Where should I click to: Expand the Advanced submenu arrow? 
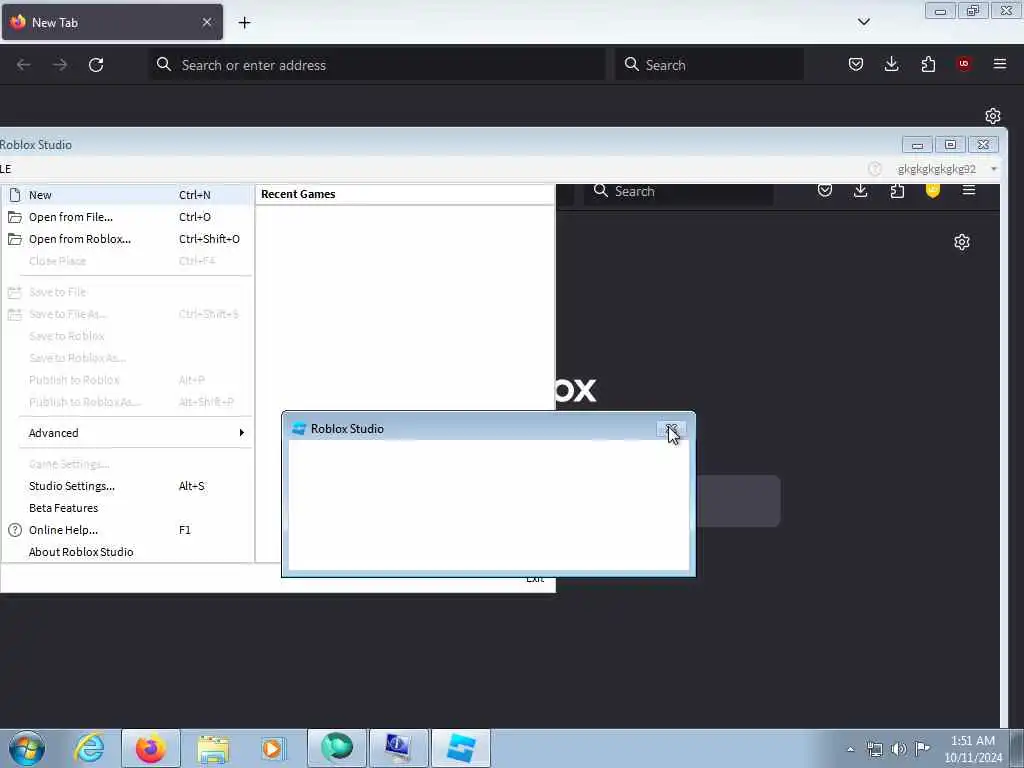[x=242, y=433]
